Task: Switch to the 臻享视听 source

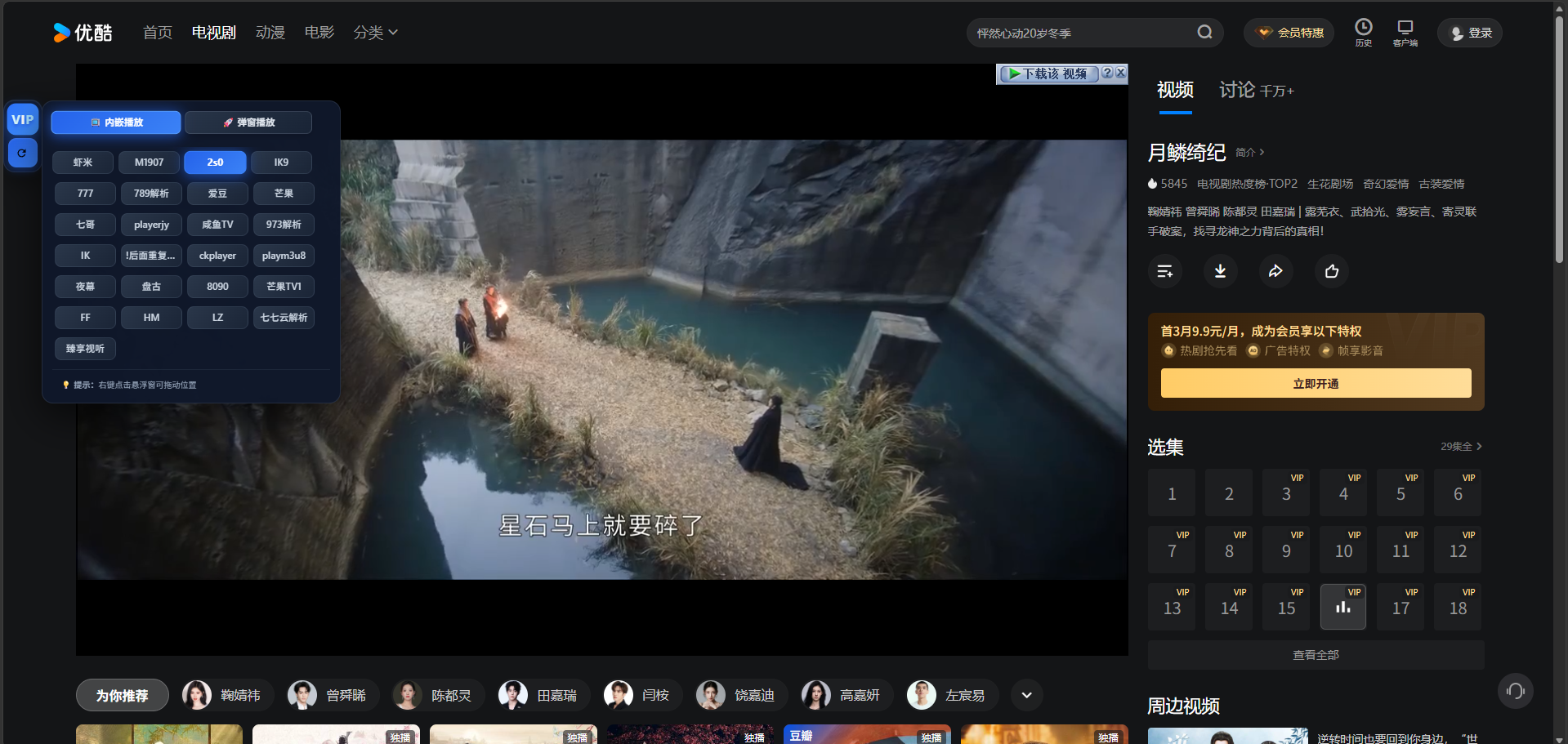Action: (x=86, y=349)
